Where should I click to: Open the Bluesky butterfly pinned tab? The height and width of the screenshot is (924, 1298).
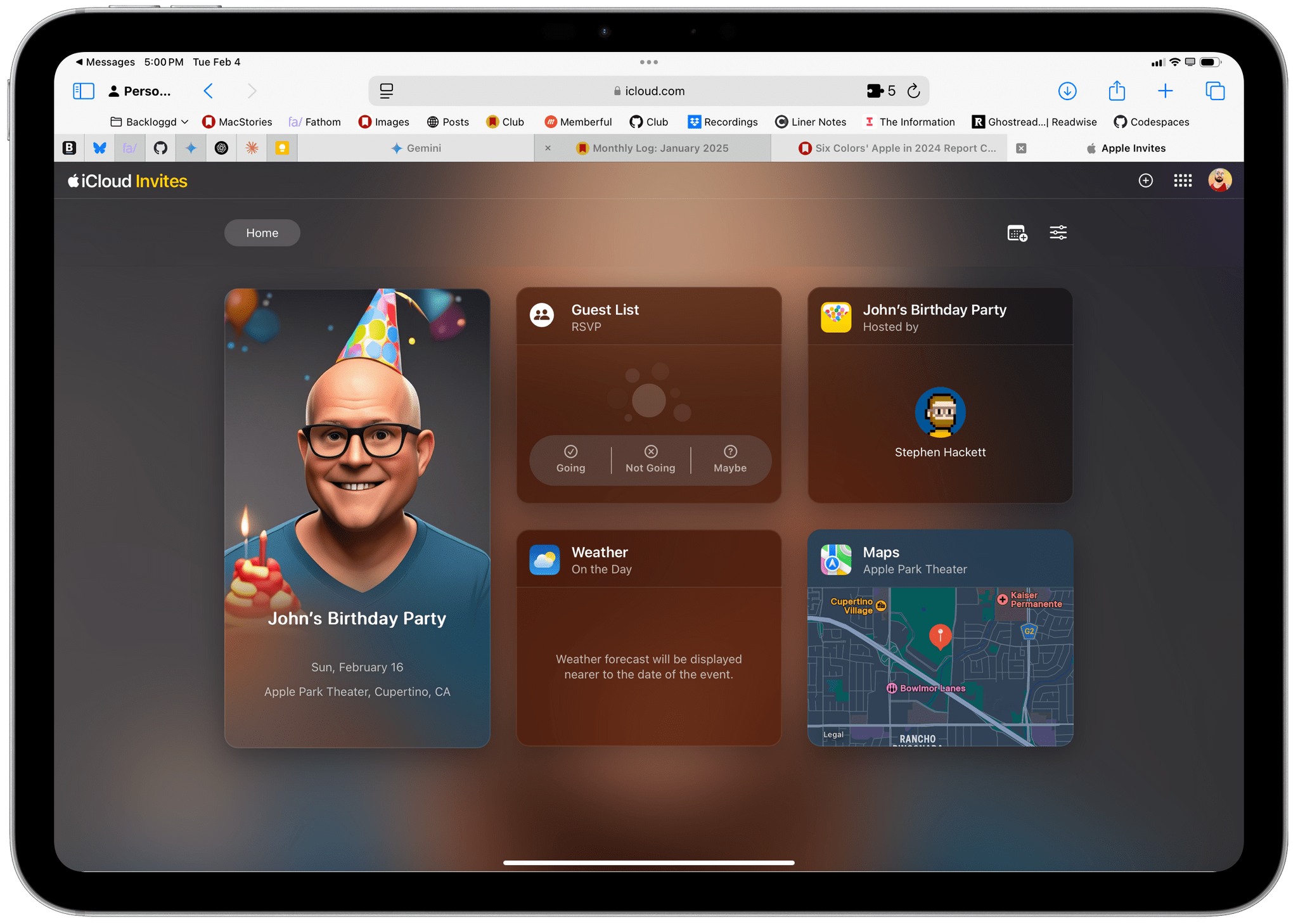[x=100, y=148]
